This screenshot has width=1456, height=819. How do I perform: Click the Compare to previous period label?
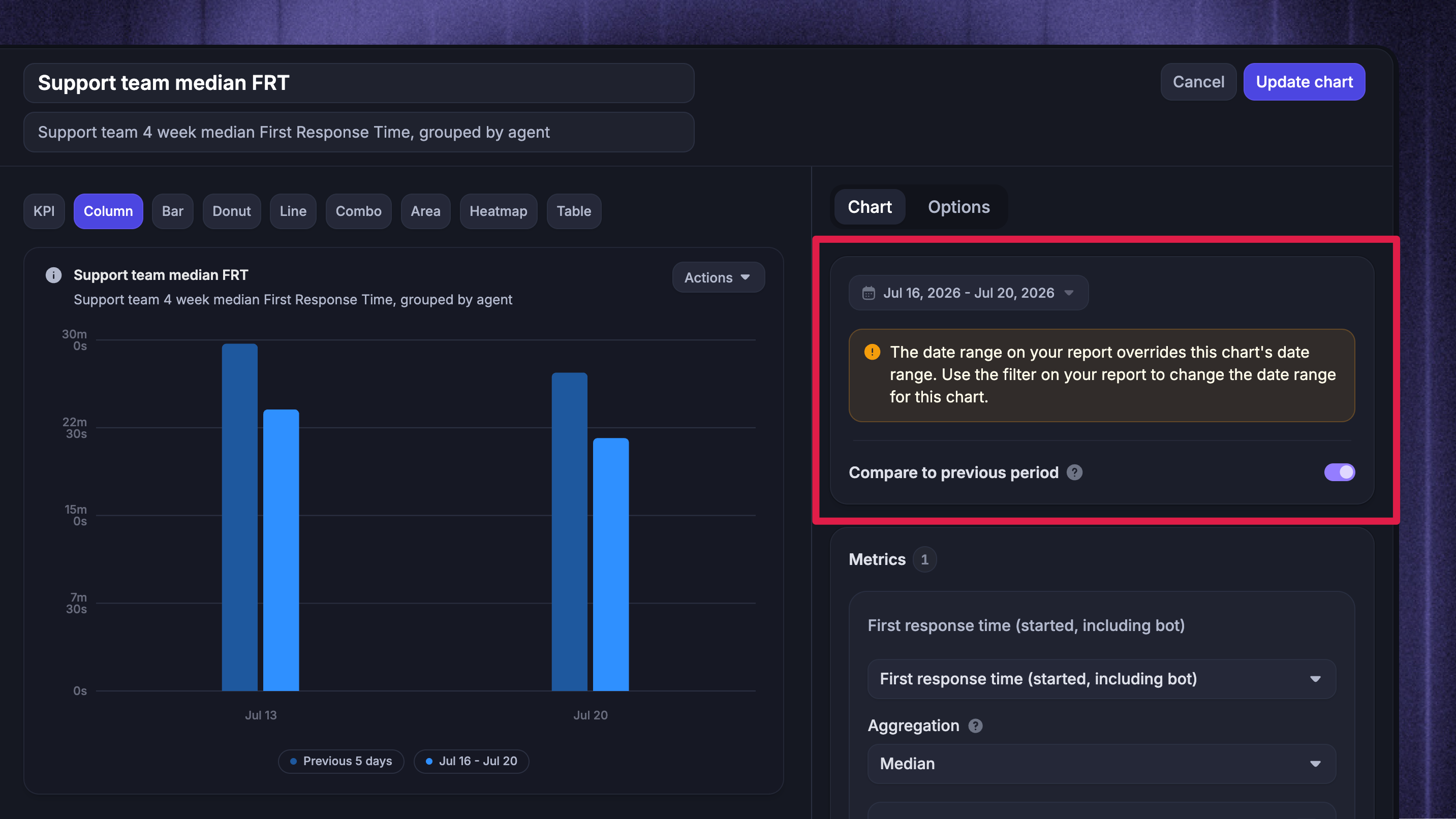coord(953,472)
